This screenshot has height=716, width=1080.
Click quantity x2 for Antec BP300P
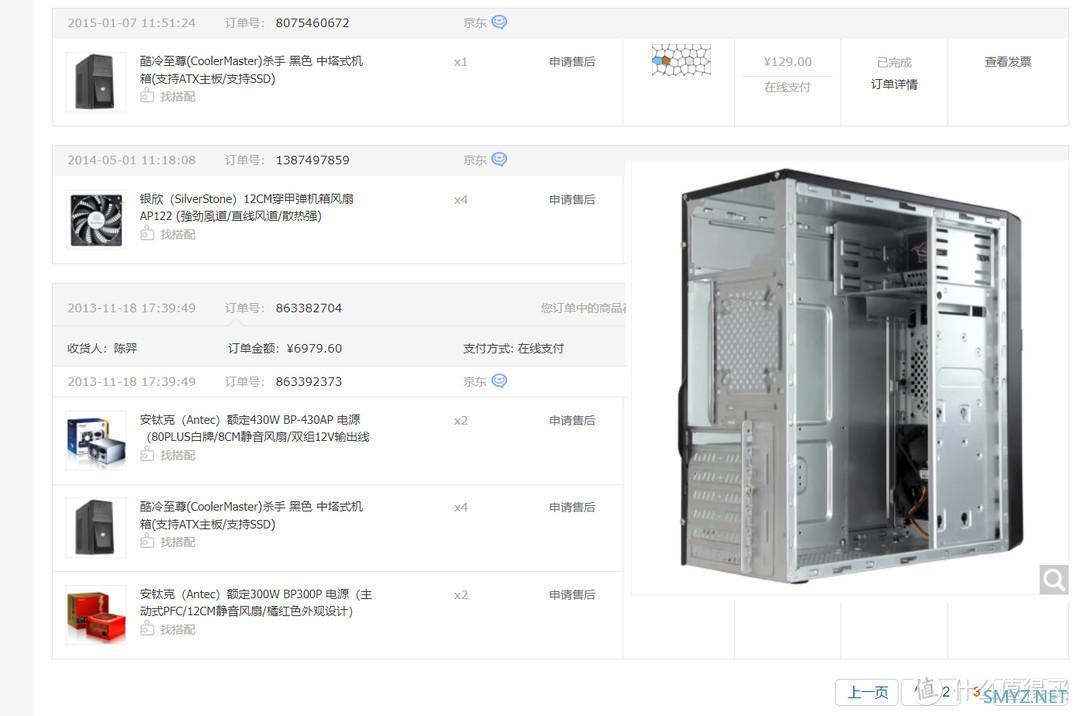point(461,595)
